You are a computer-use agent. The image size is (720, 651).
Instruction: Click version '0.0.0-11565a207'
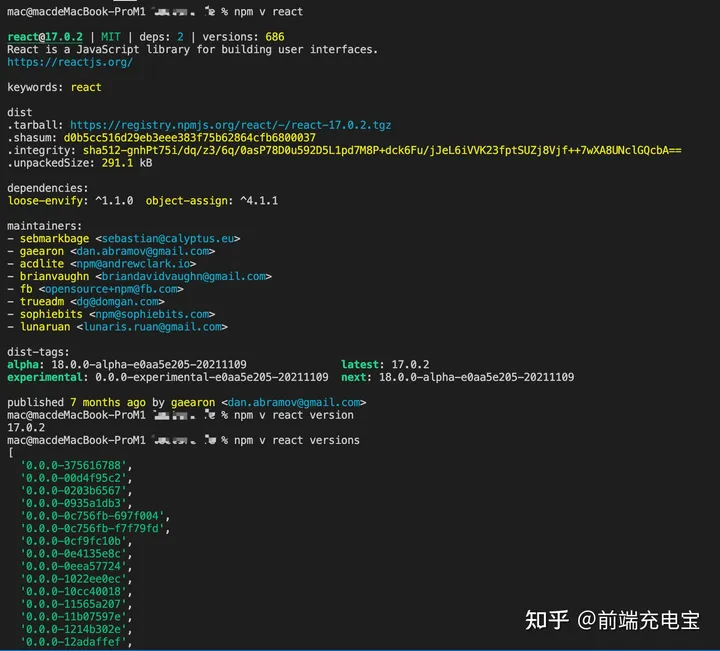click(x=73, y=604)
